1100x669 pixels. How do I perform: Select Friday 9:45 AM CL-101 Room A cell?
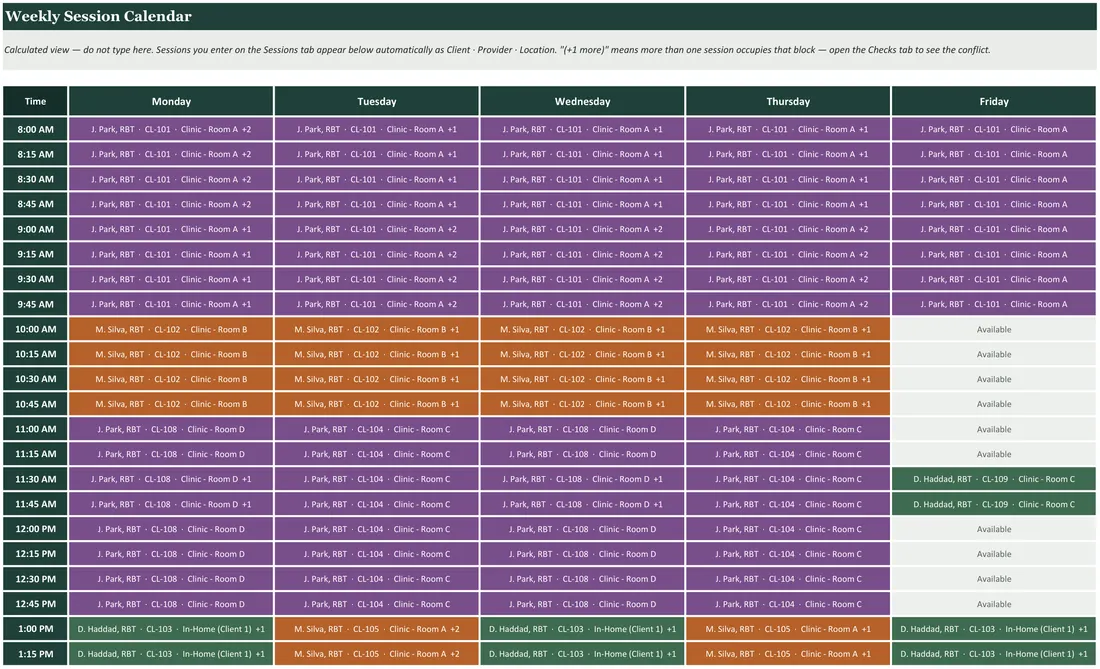click(993, 304)
